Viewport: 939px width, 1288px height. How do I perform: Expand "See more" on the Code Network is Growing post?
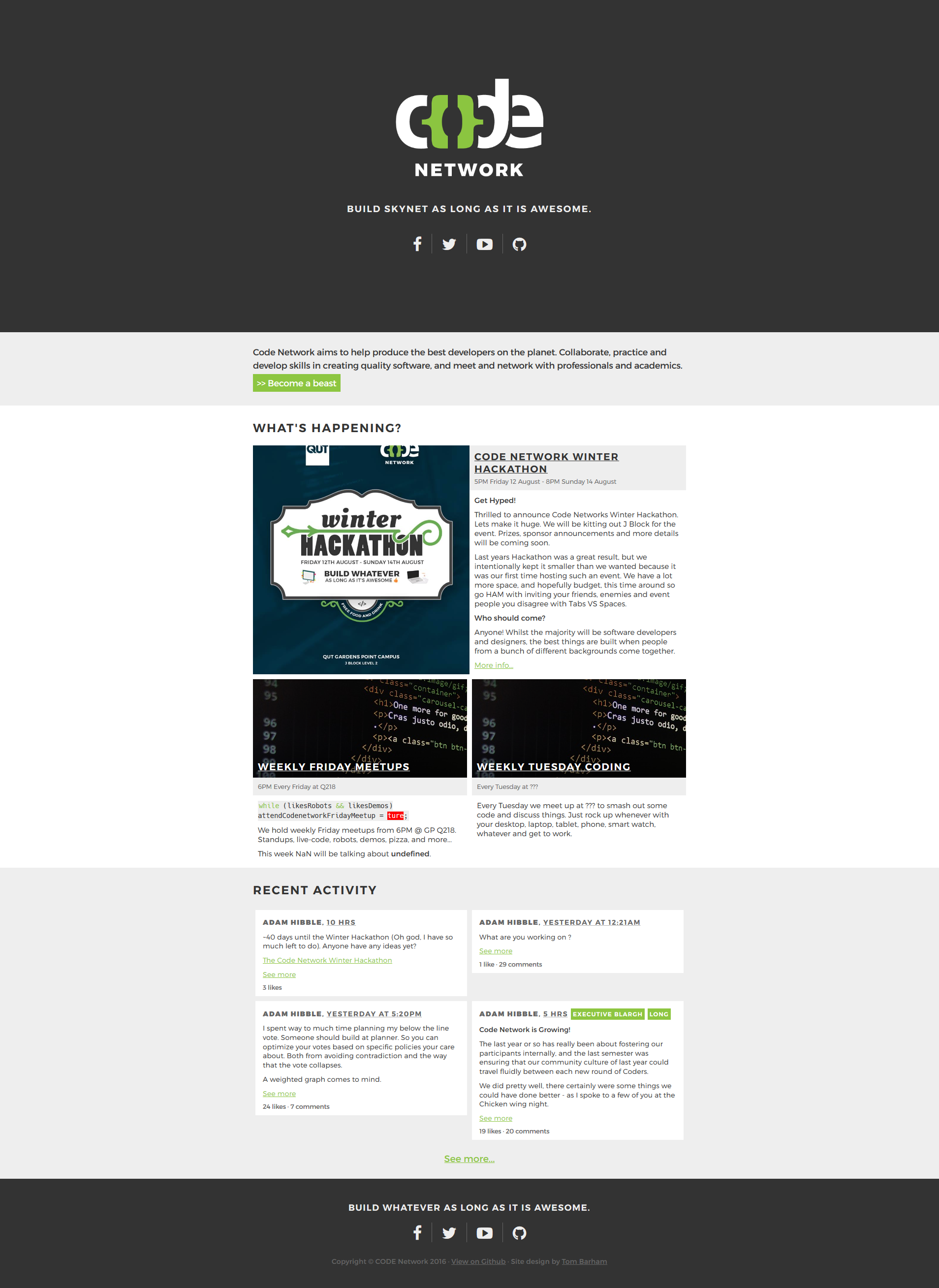pos(495,1118)
